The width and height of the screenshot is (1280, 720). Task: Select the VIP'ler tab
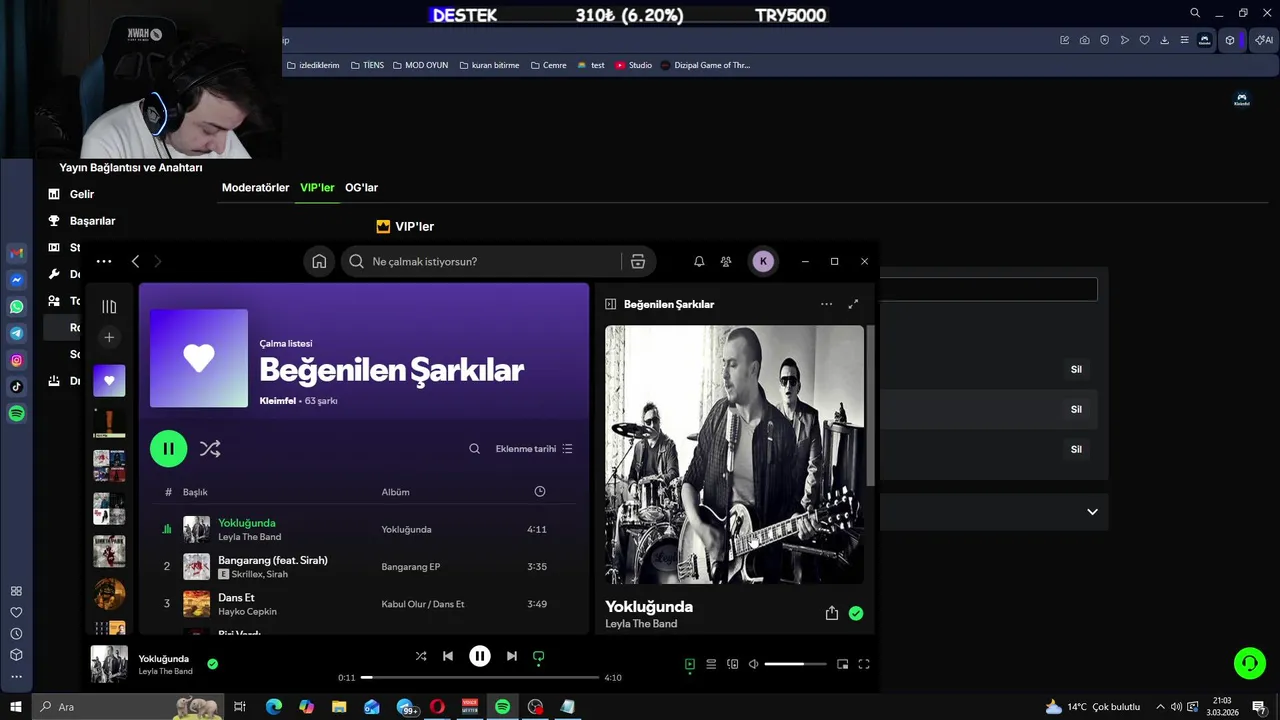(x=317, y=188)
